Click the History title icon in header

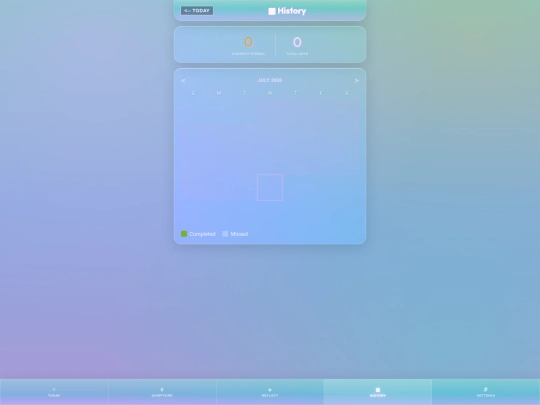(272, 11)
